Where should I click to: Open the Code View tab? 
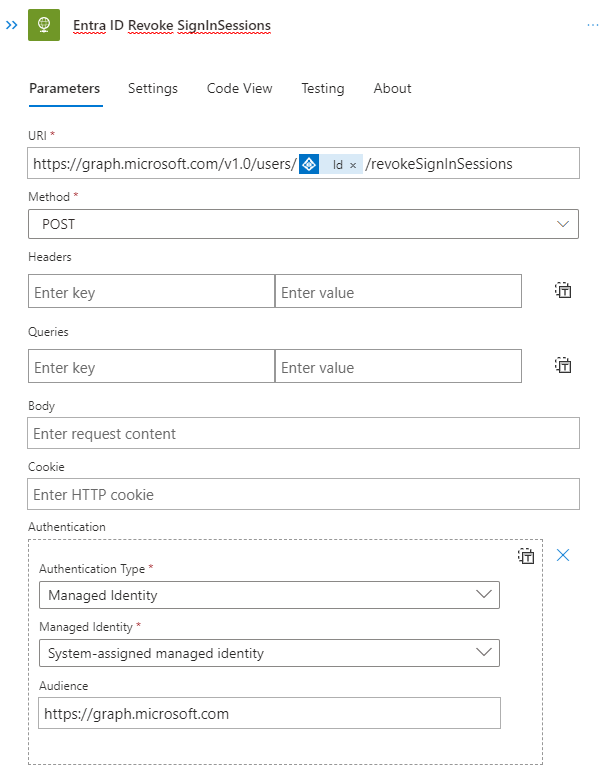[x=239, y=88]
